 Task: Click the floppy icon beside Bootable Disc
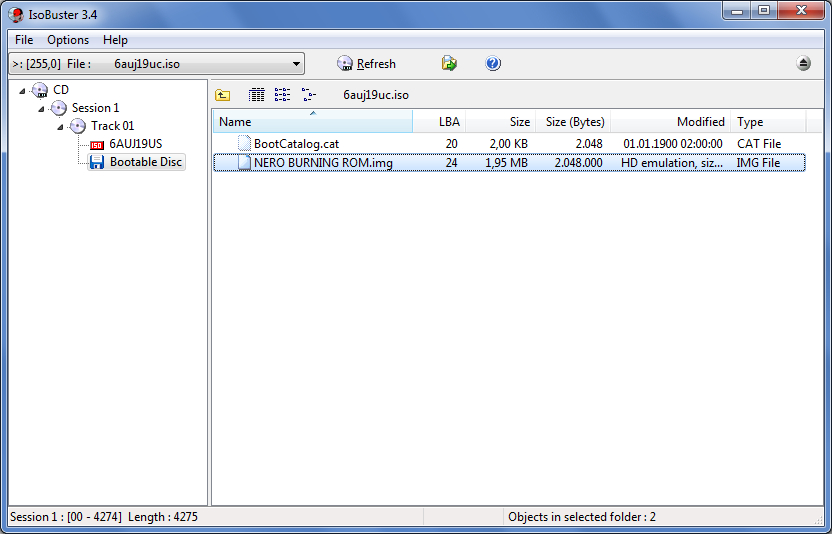point(97,162)
